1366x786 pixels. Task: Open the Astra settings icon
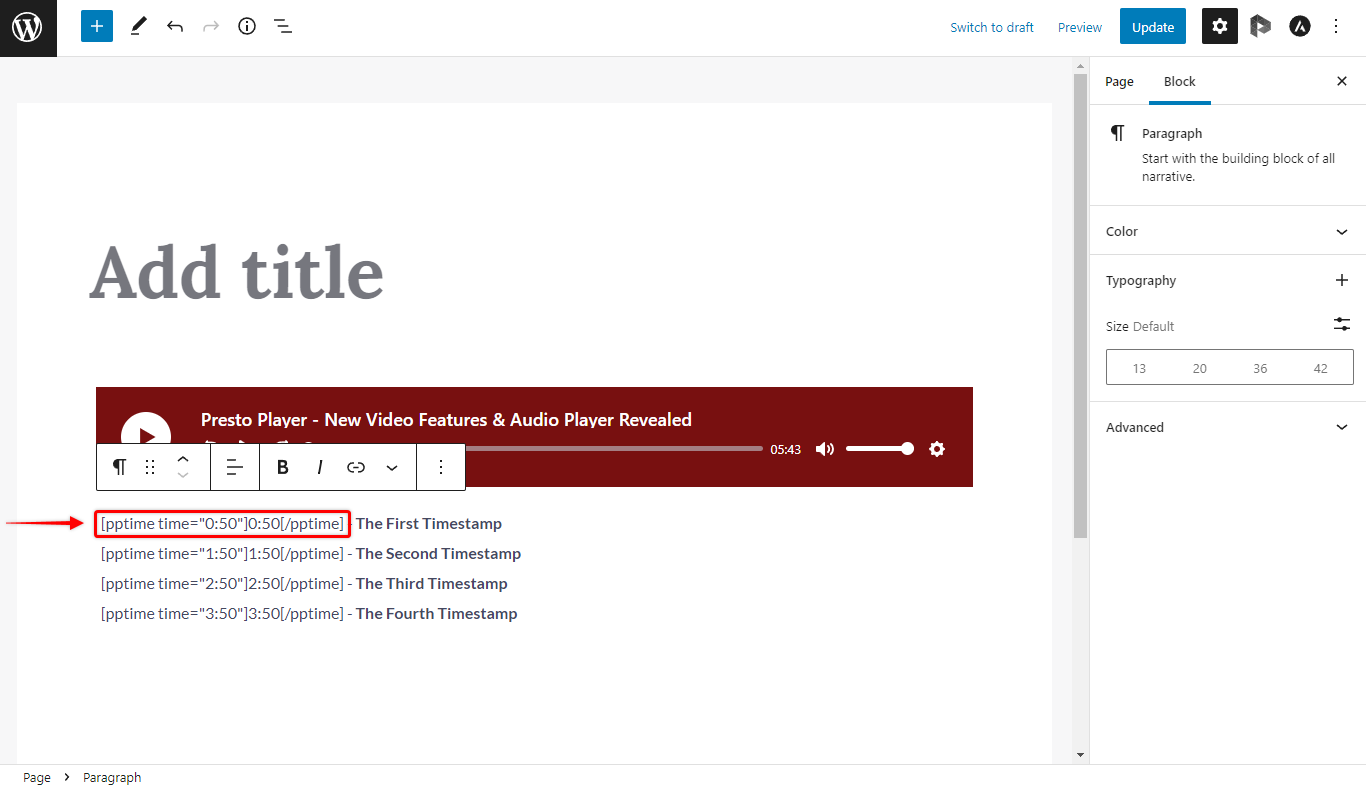pos(1300,27)
